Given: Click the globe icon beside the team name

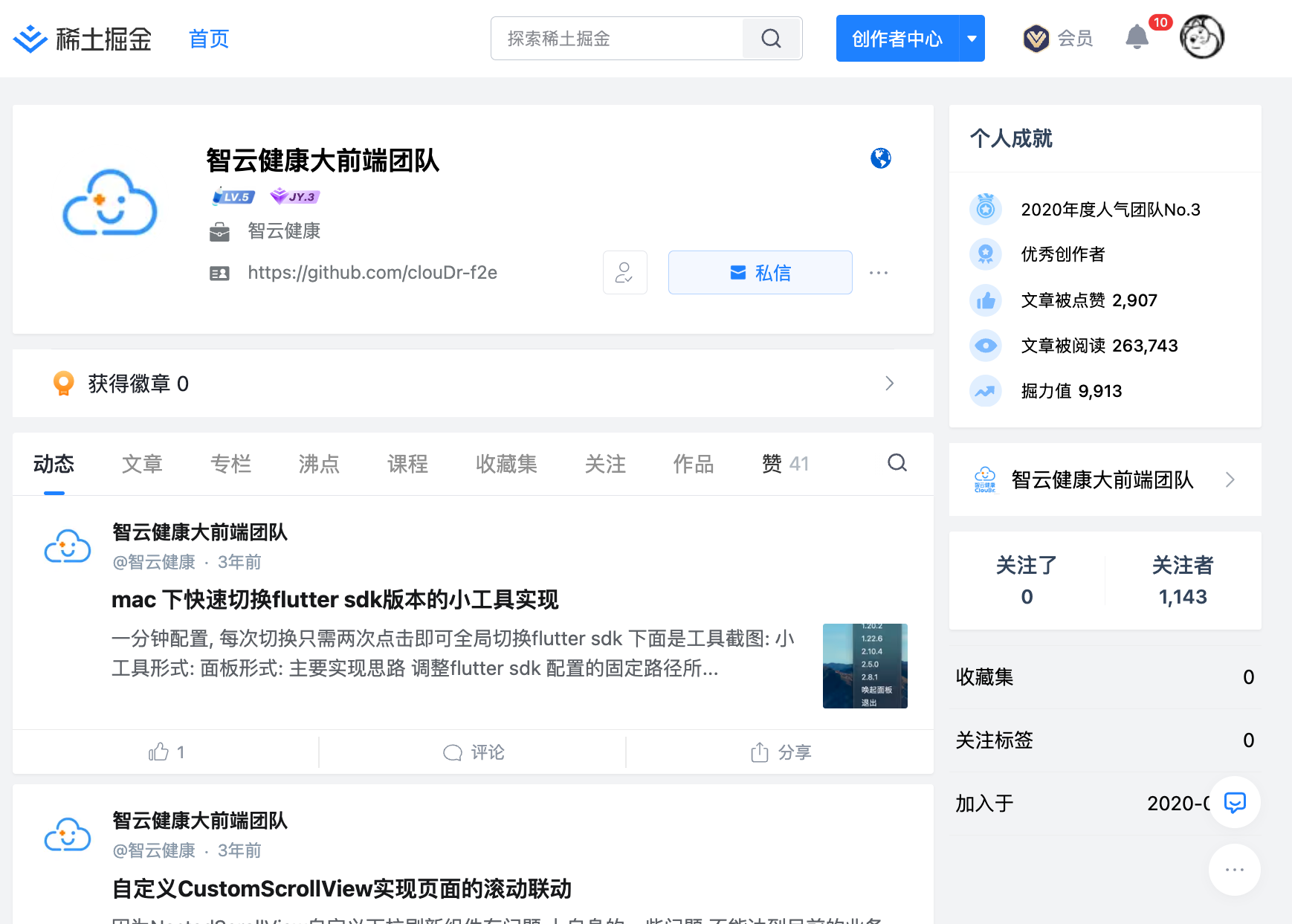Looking at the screenshot, I should click(880, 158).
